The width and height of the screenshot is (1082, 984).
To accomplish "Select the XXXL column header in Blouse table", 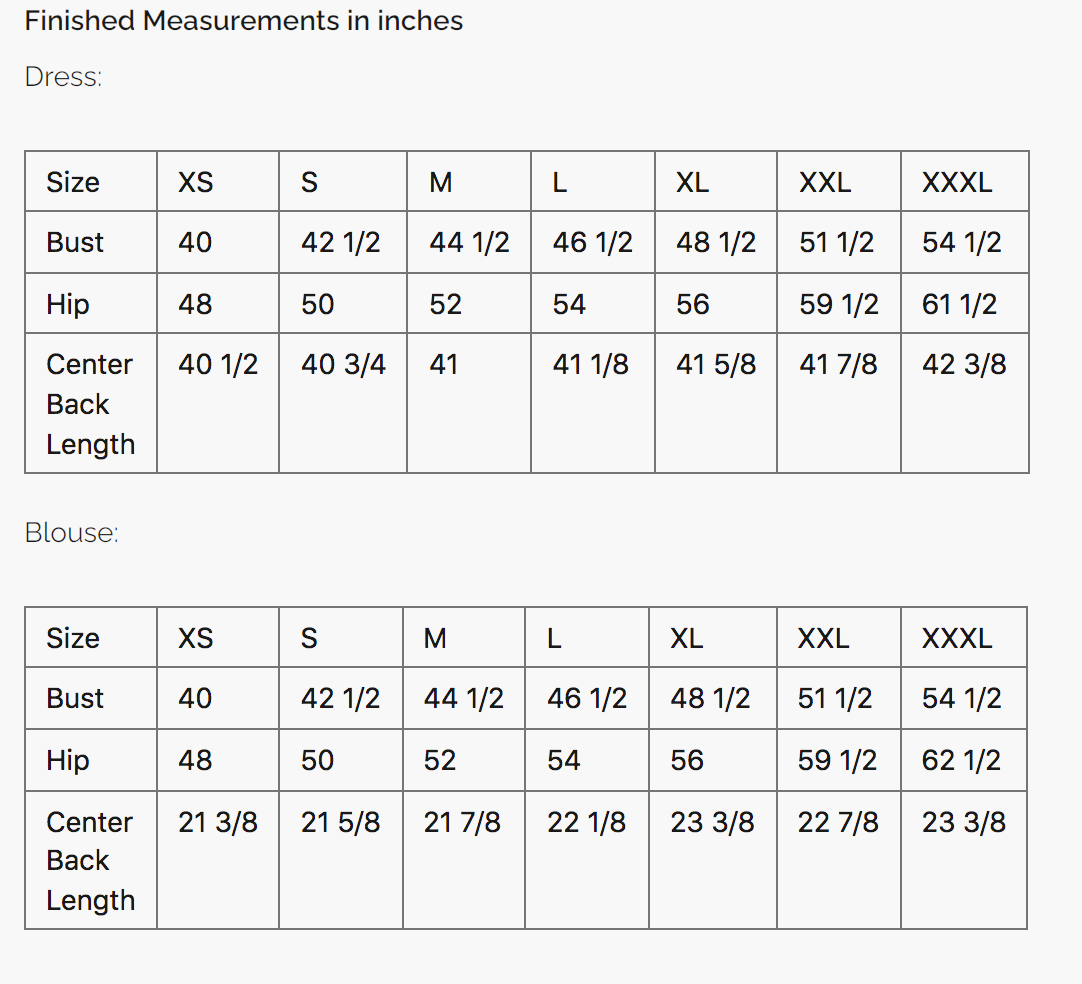I will tap(957, 638).
